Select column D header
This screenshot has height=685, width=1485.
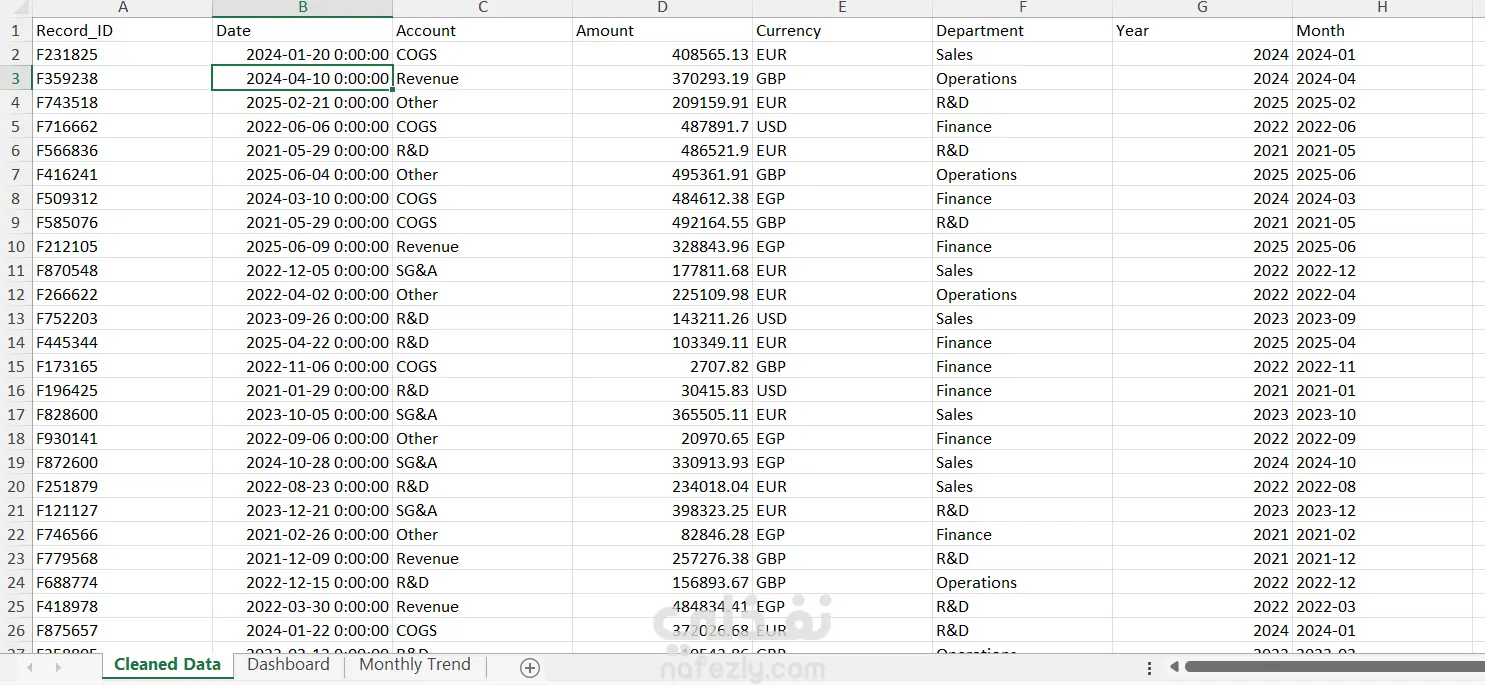point(662,8)
